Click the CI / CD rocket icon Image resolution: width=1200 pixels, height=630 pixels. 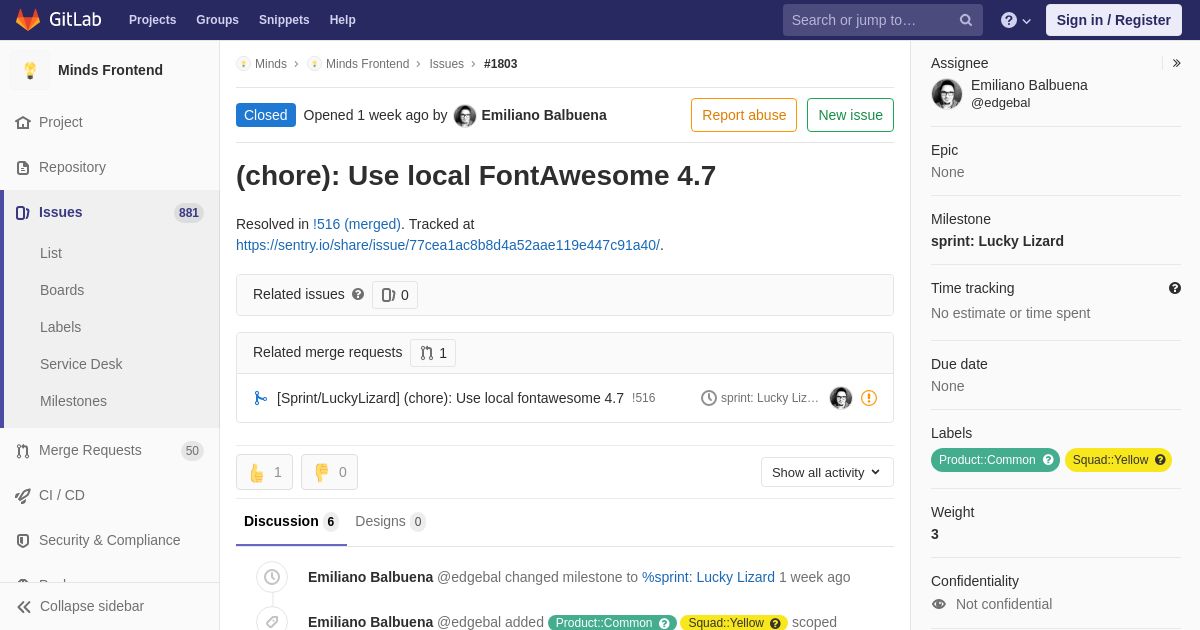(23, 495)
